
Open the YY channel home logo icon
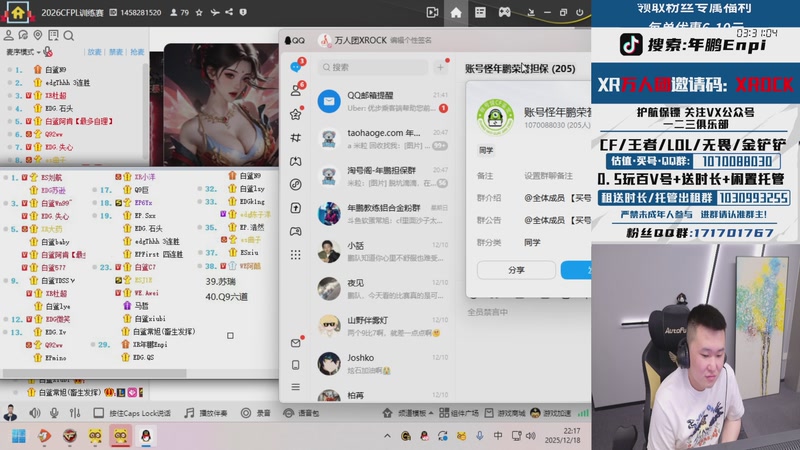pyautogui.click(x=18, y=12)
